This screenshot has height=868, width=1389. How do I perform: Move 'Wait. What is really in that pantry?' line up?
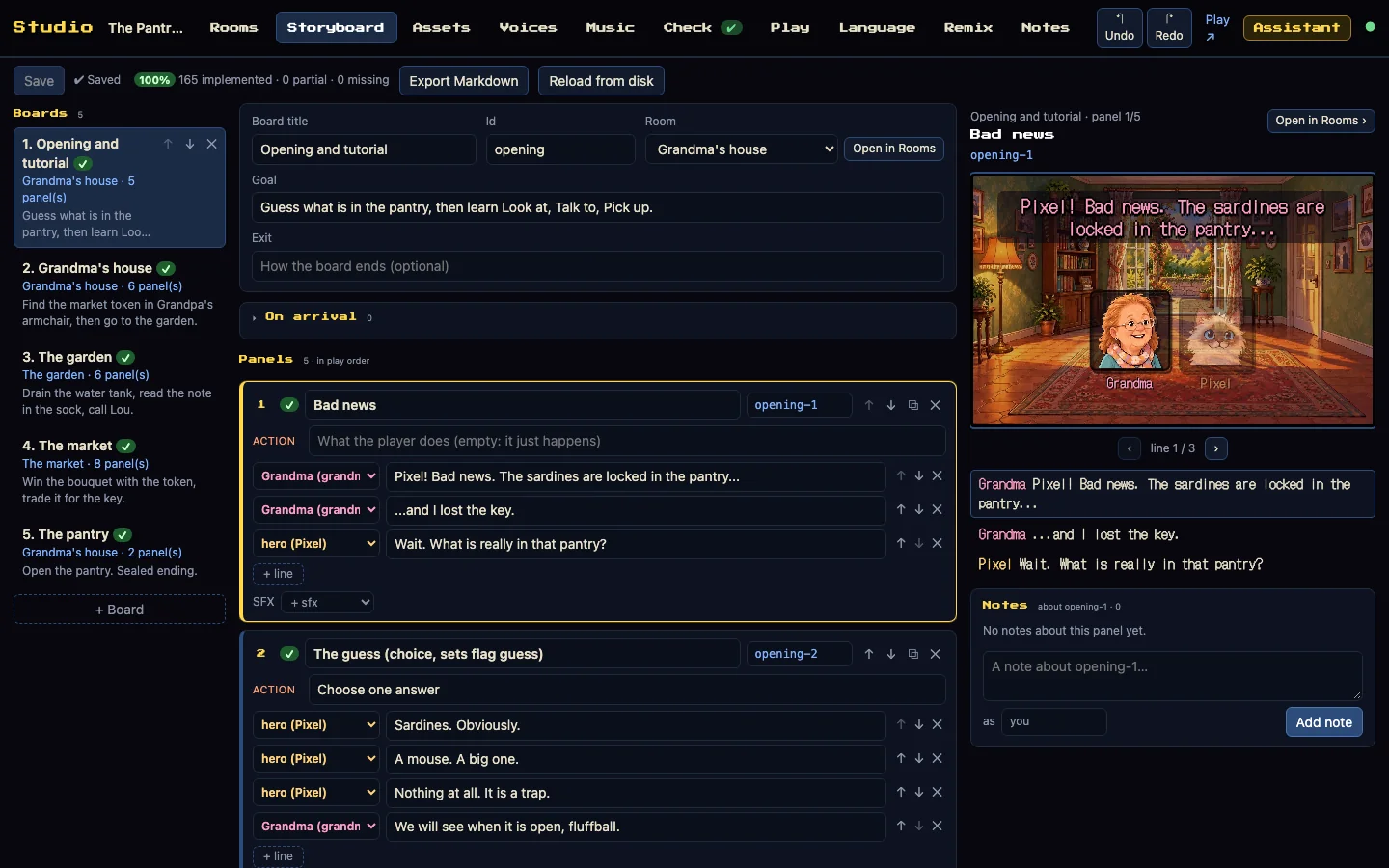(x=901, y=543)
